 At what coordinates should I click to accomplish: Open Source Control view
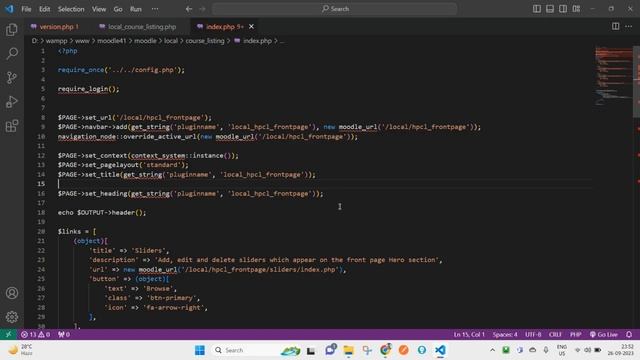coord(12,78)
